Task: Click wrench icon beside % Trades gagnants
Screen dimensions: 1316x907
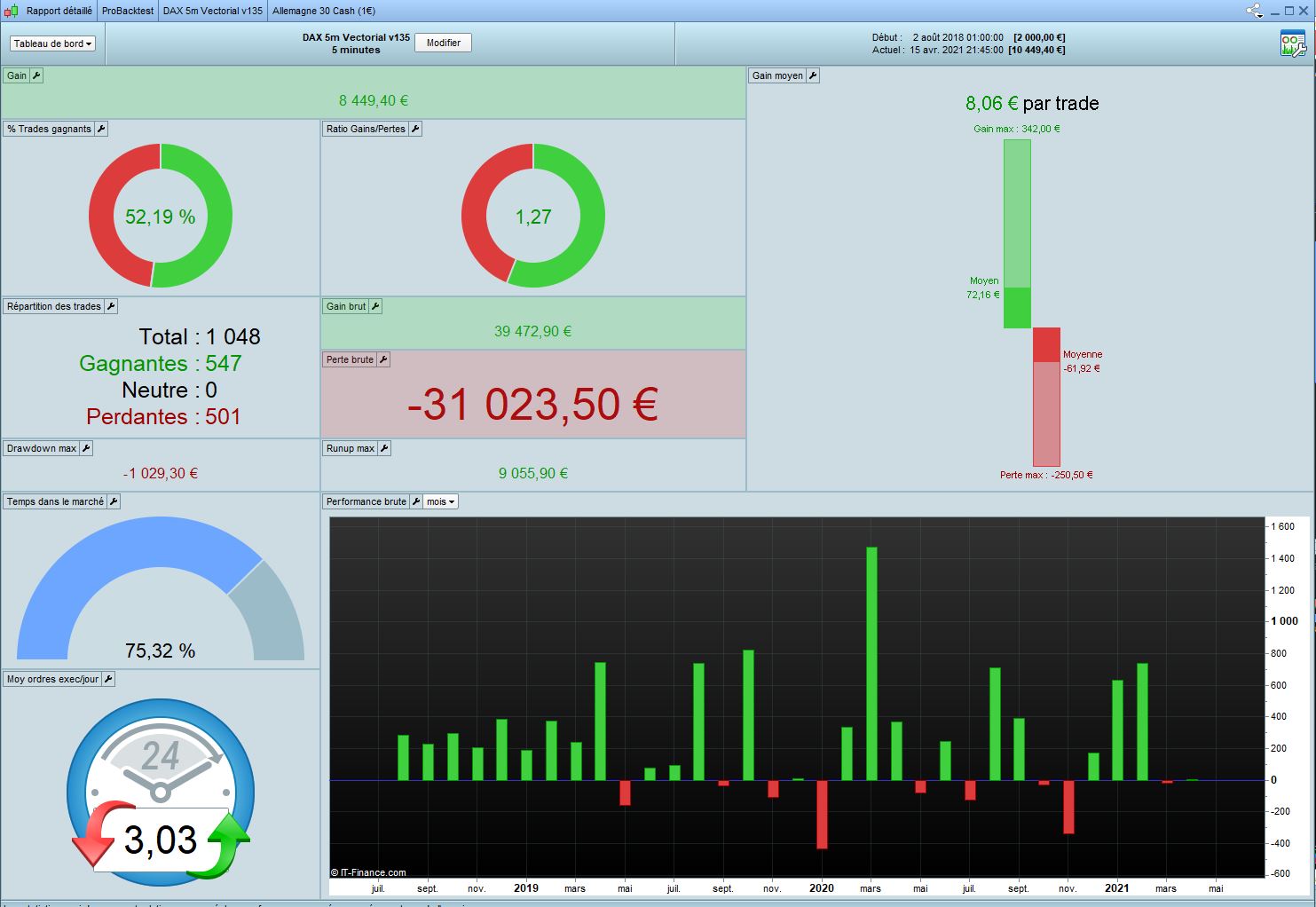Action: [101, 129]
